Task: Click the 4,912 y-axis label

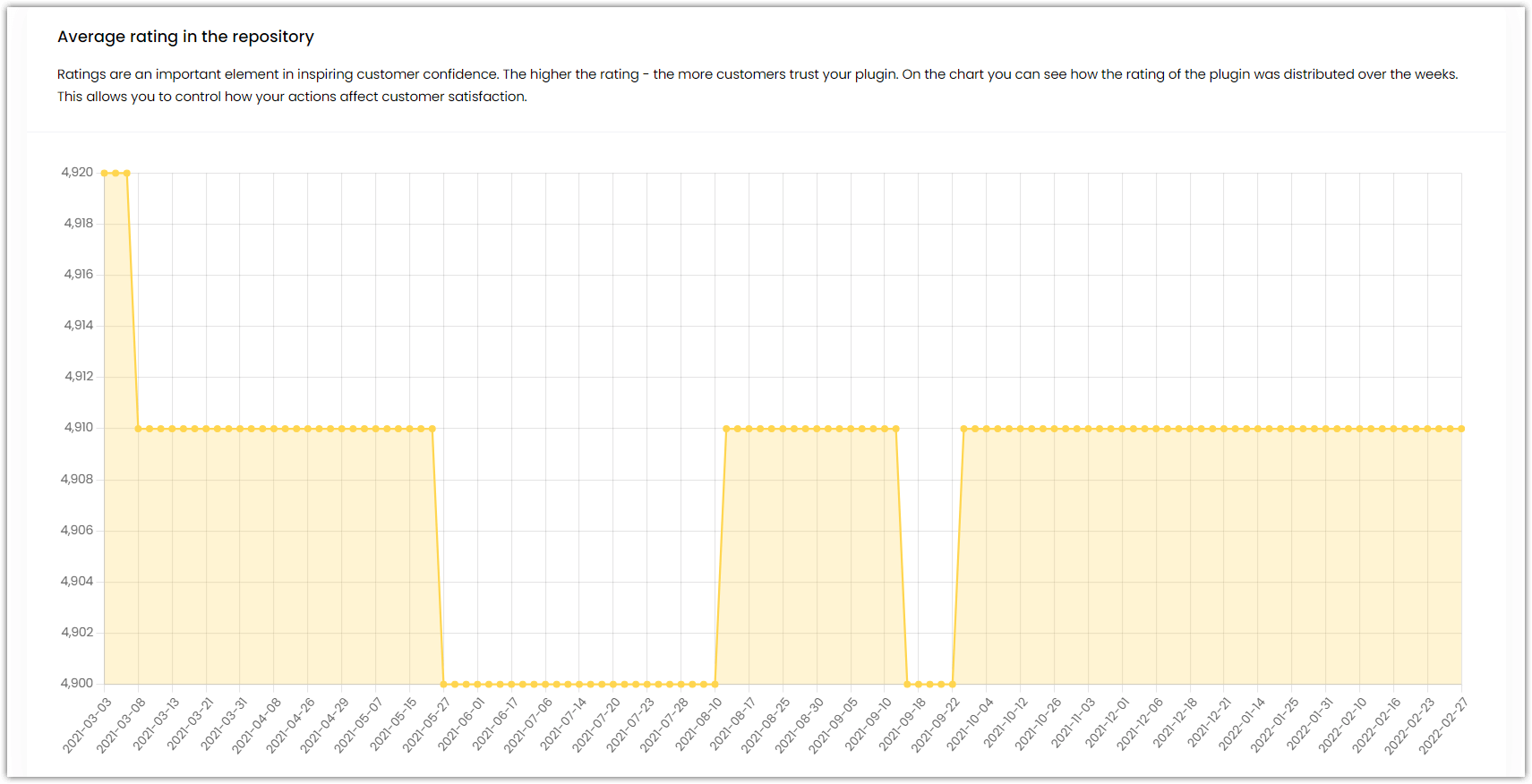Action: pyautogui.click(x=78, y=376)
